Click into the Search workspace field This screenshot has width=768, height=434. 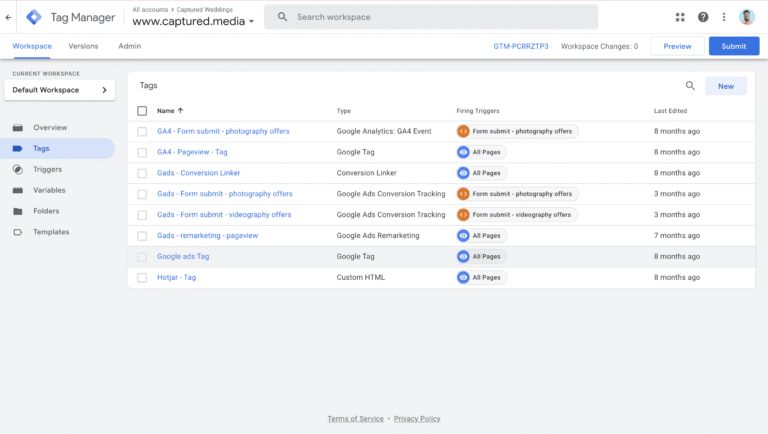[440, 17]
